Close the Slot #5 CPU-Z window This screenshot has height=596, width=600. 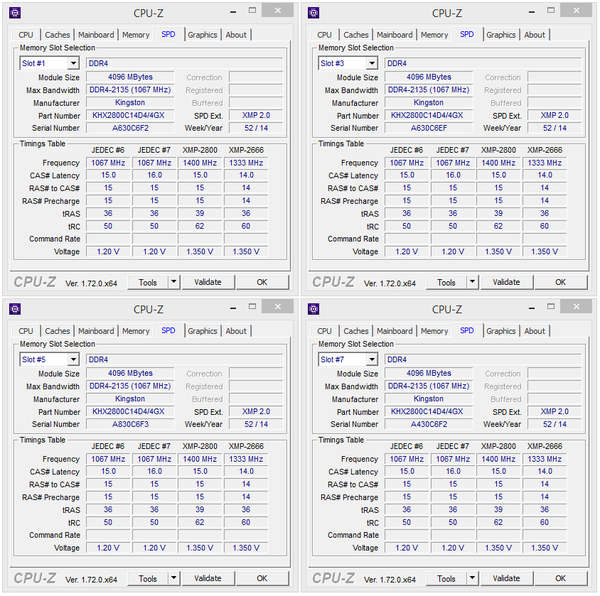pos(278,306)
